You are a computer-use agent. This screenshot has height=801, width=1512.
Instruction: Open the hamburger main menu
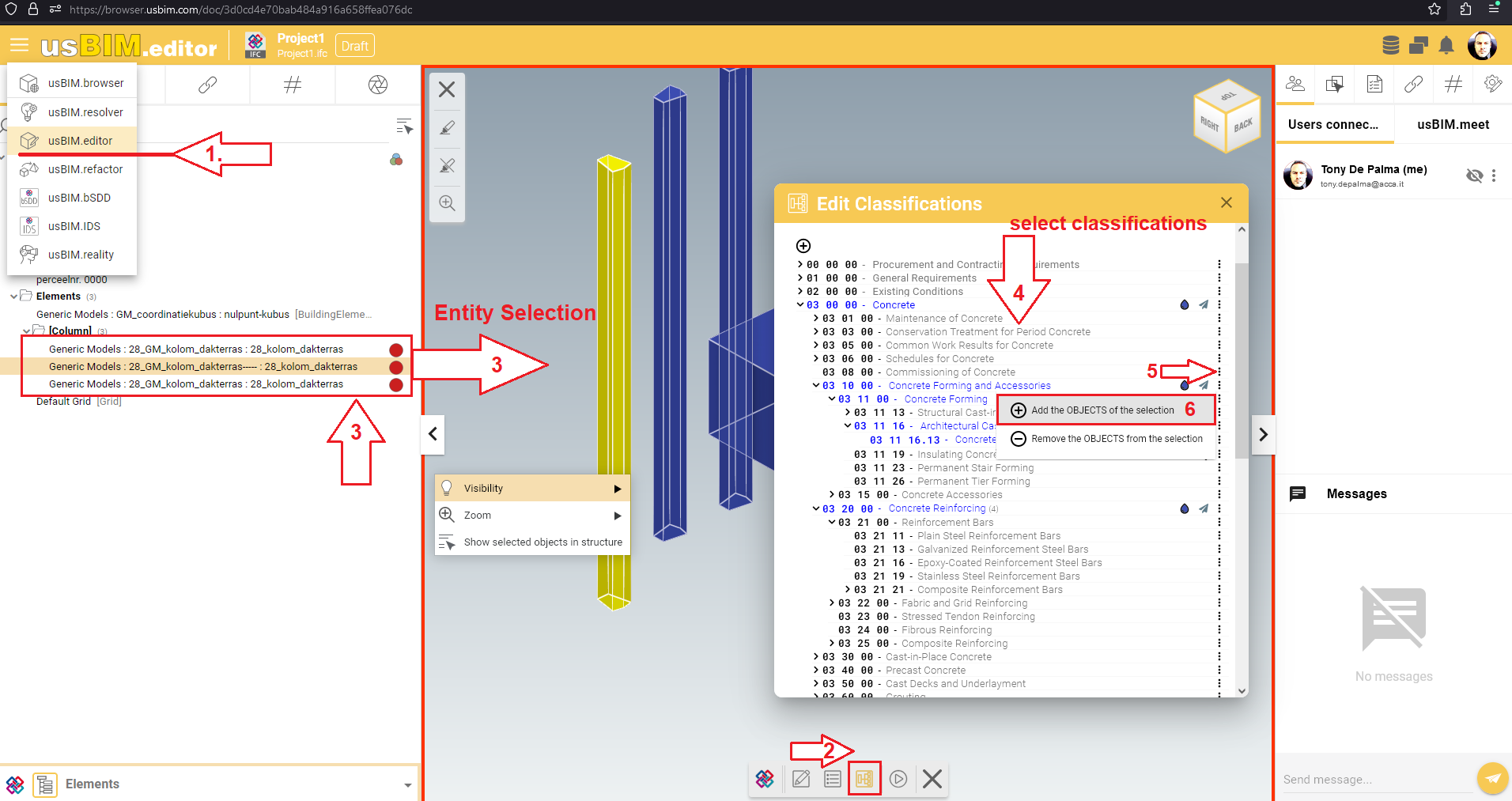pyautogui.click(x=20, y=46)
